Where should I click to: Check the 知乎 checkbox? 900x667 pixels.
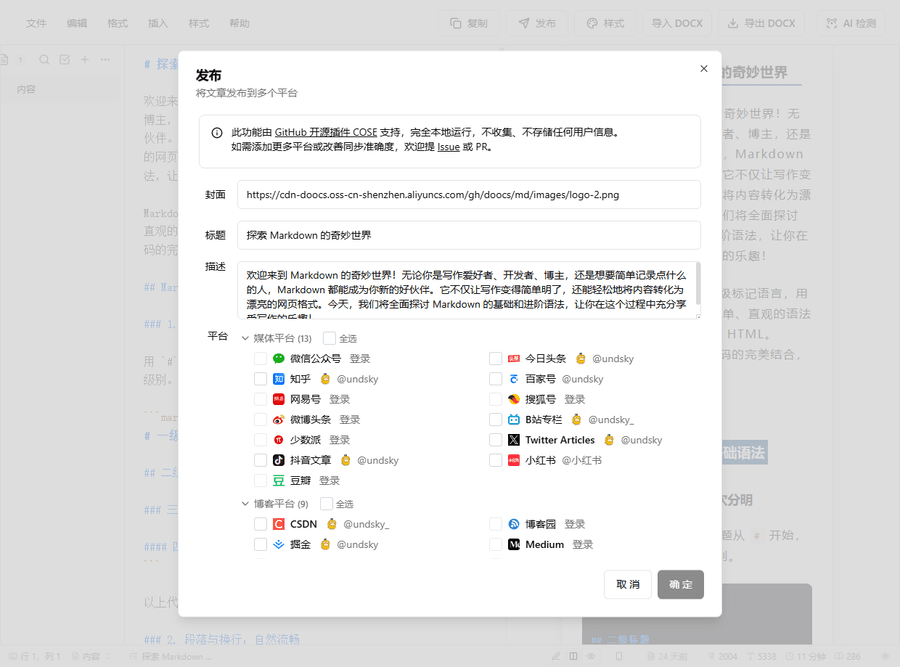pos(260,379)
